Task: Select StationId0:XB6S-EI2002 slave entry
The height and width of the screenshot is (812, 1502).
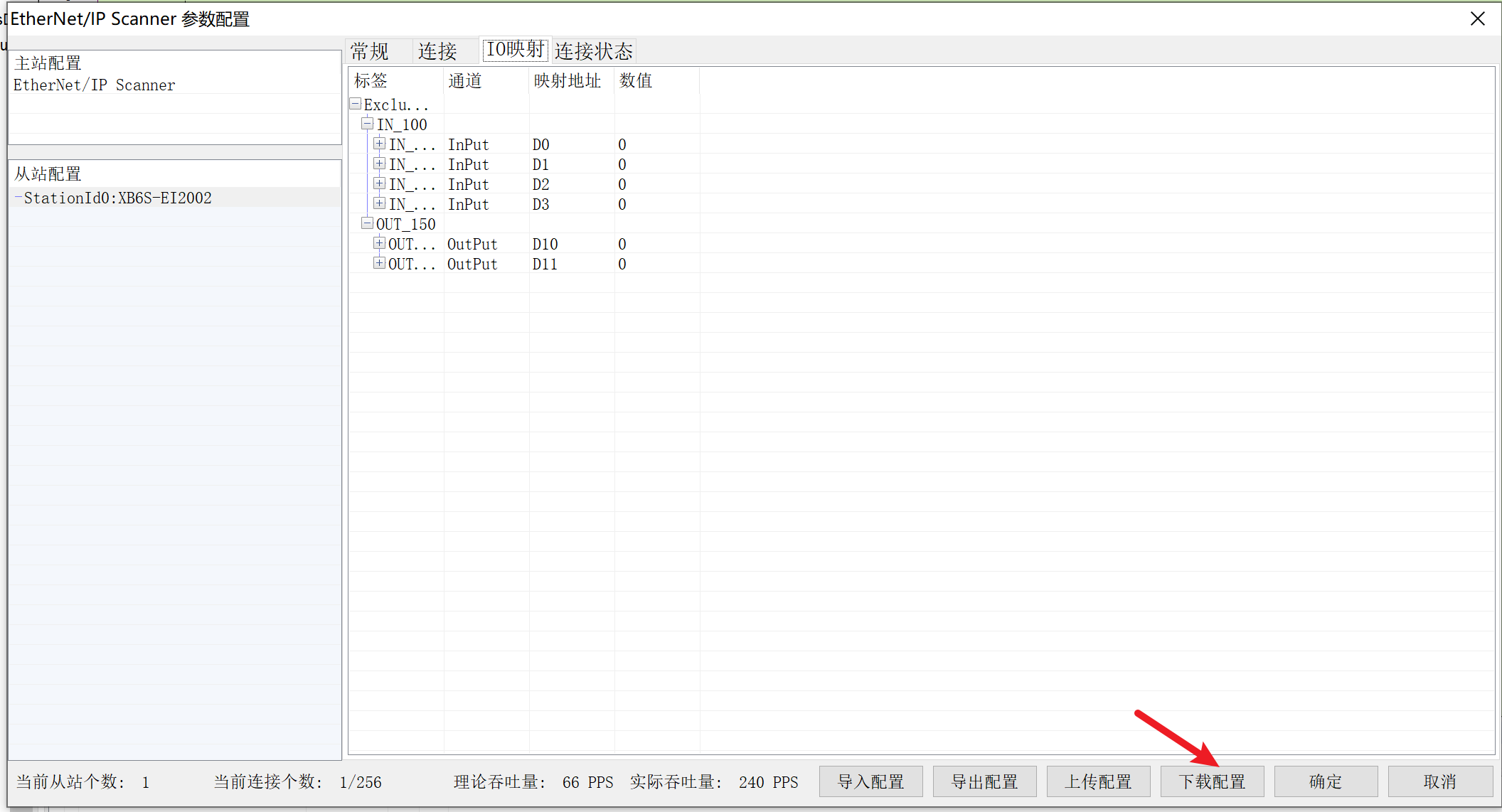Action: pos(117,198)
